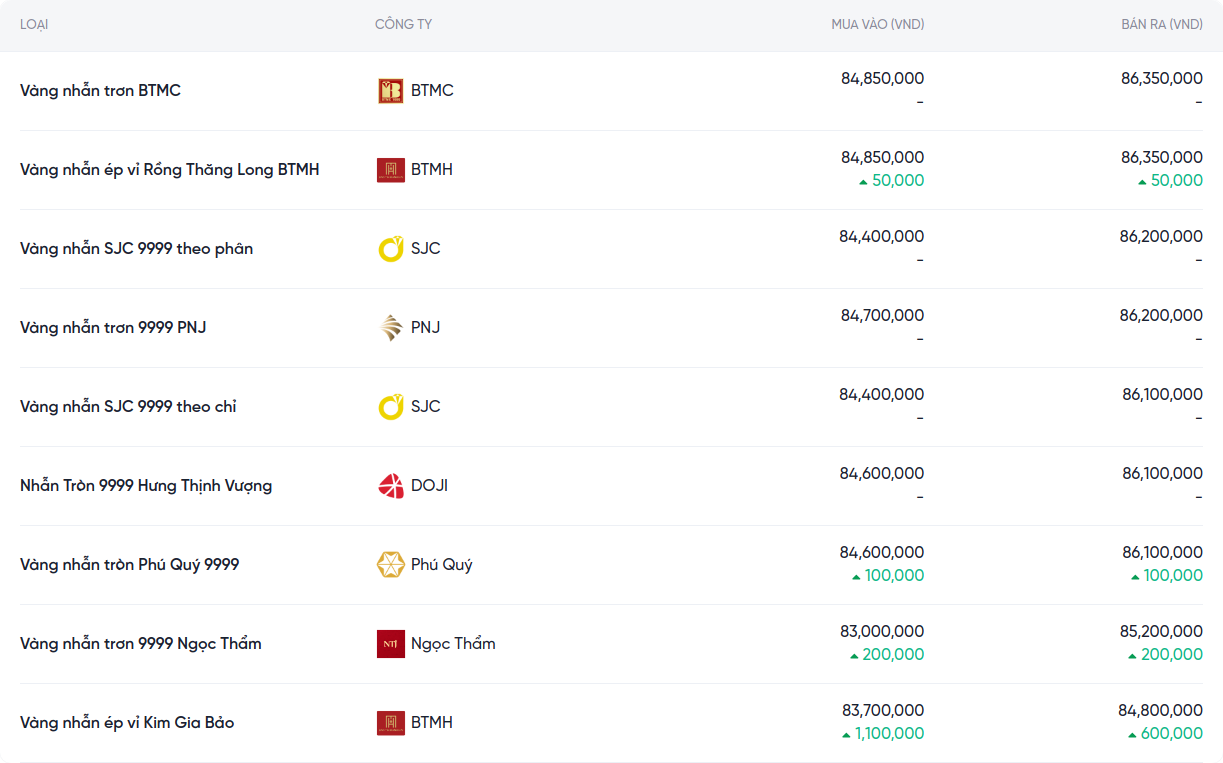Viewport: 1223px width, 763px height.
Task: Open Nhẫn Tròn 9999 Hưng Thịnh Vượng
Action: point(146,486)
